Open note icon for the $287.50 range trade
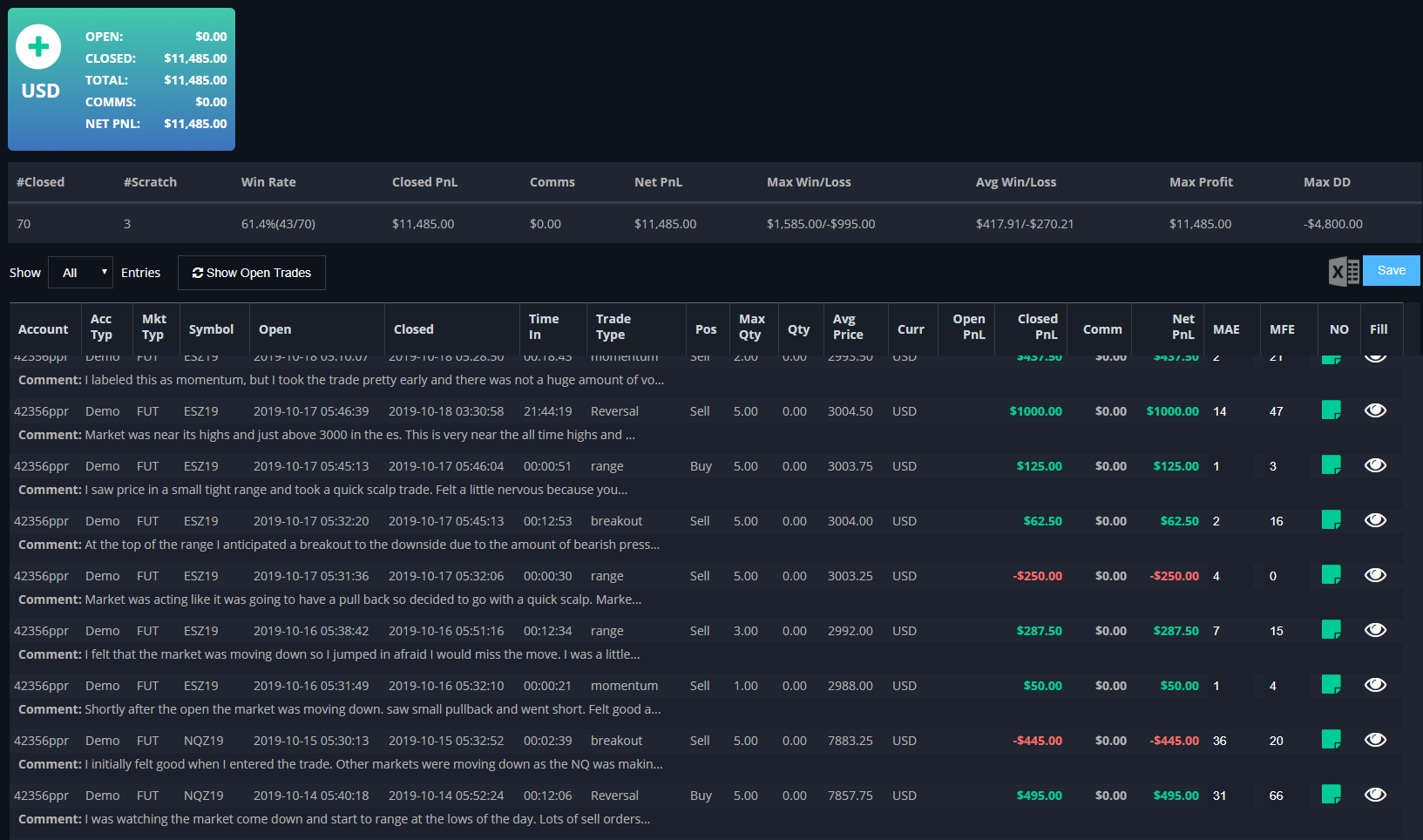Screen dimensions: 1423x840 tap(1331, 630)
